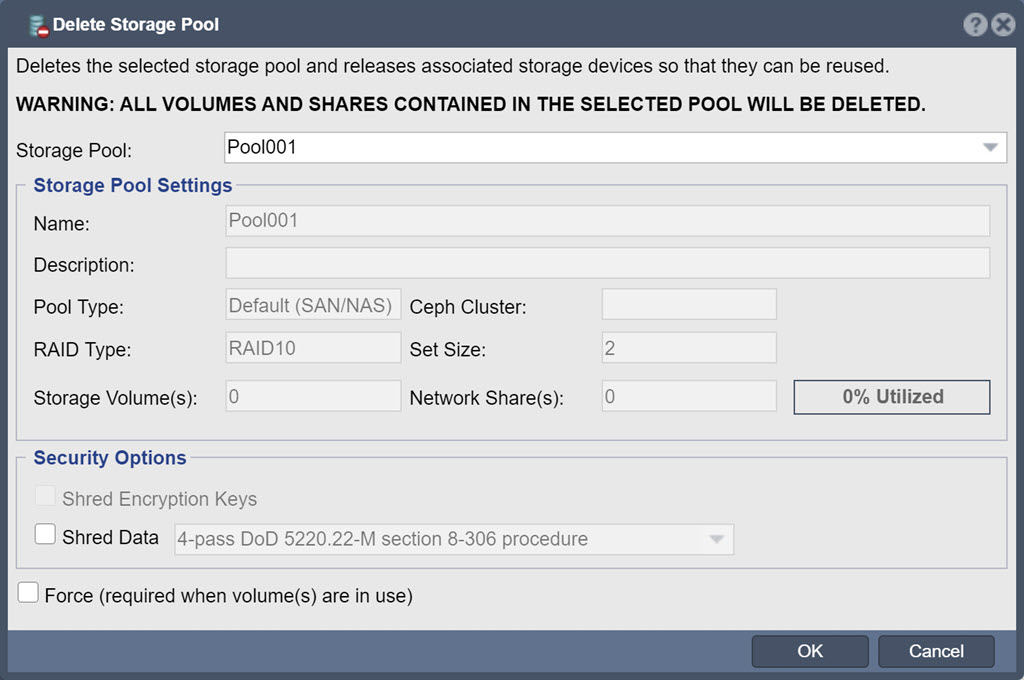1024x680 pixels.
Task: Click the Network Share(s) count field
Action: [x=689, y=396]
